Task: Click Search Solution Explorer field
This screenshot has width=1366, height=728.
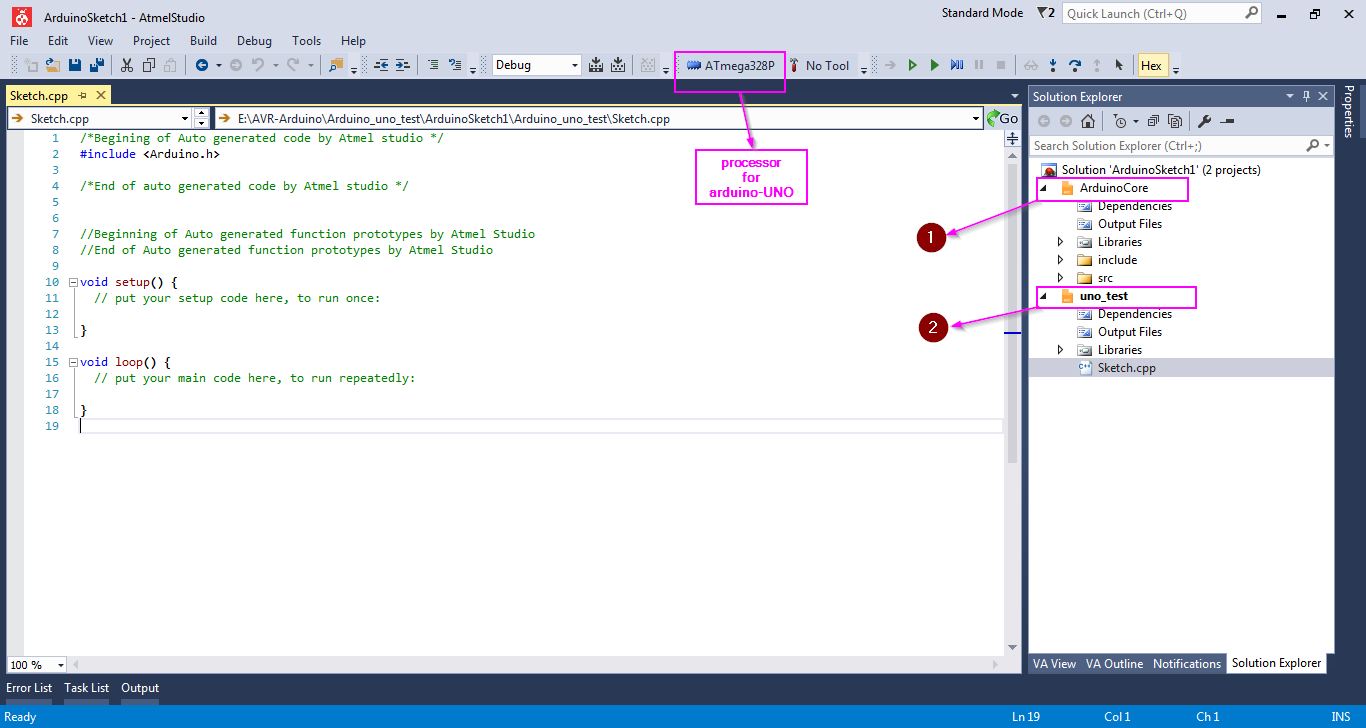Action: 1167,145
